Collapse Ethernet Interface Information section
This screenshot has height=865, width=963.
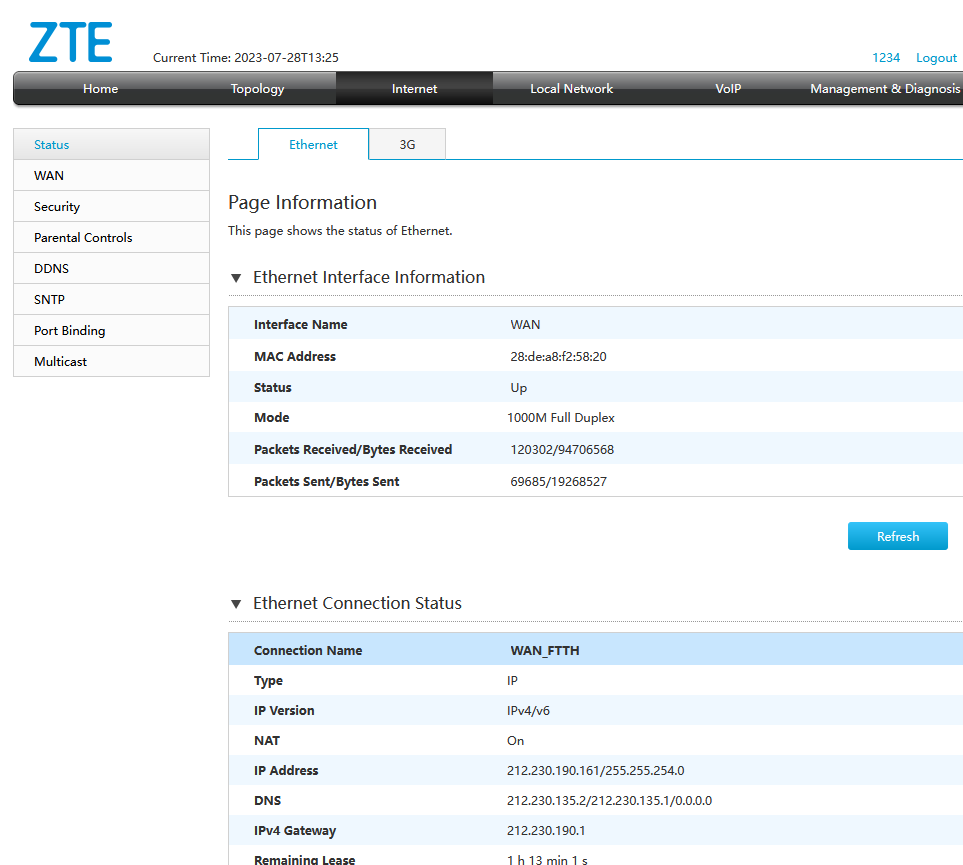click(x=237, y=278)
